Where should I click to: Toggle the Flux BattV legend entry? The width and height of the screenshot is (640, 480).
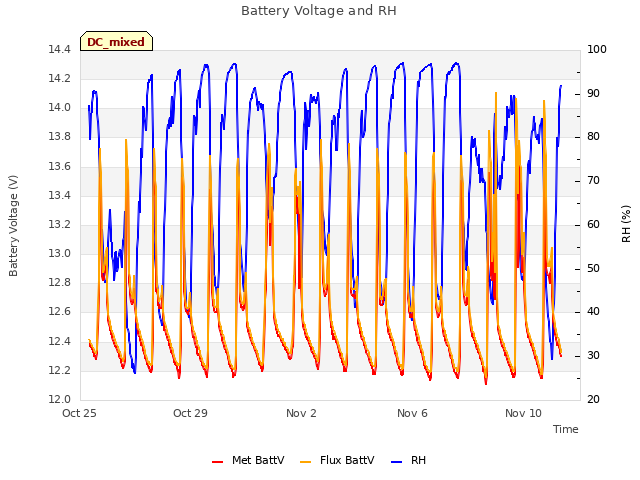coord(337,460)
